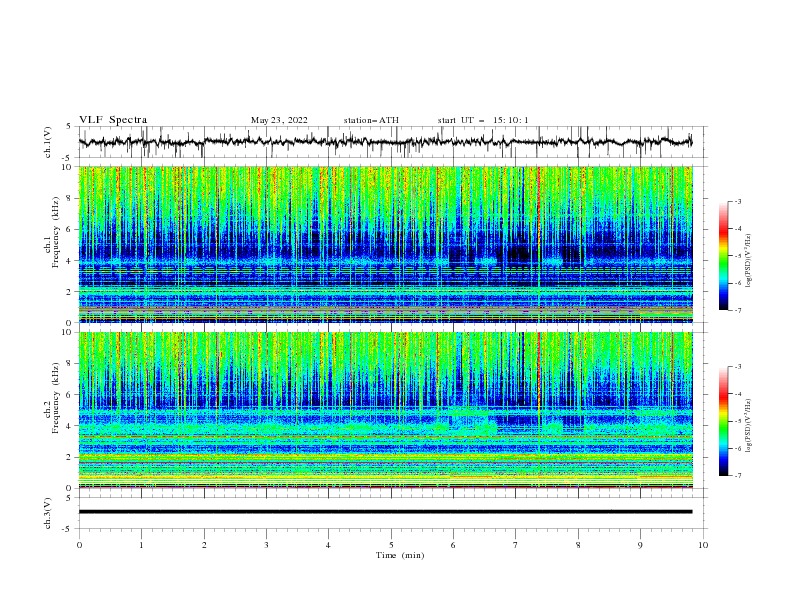This screenshot has height=612, width=792.
Task: Click the ch.3 flat black trace
Action: coord(385,512)
